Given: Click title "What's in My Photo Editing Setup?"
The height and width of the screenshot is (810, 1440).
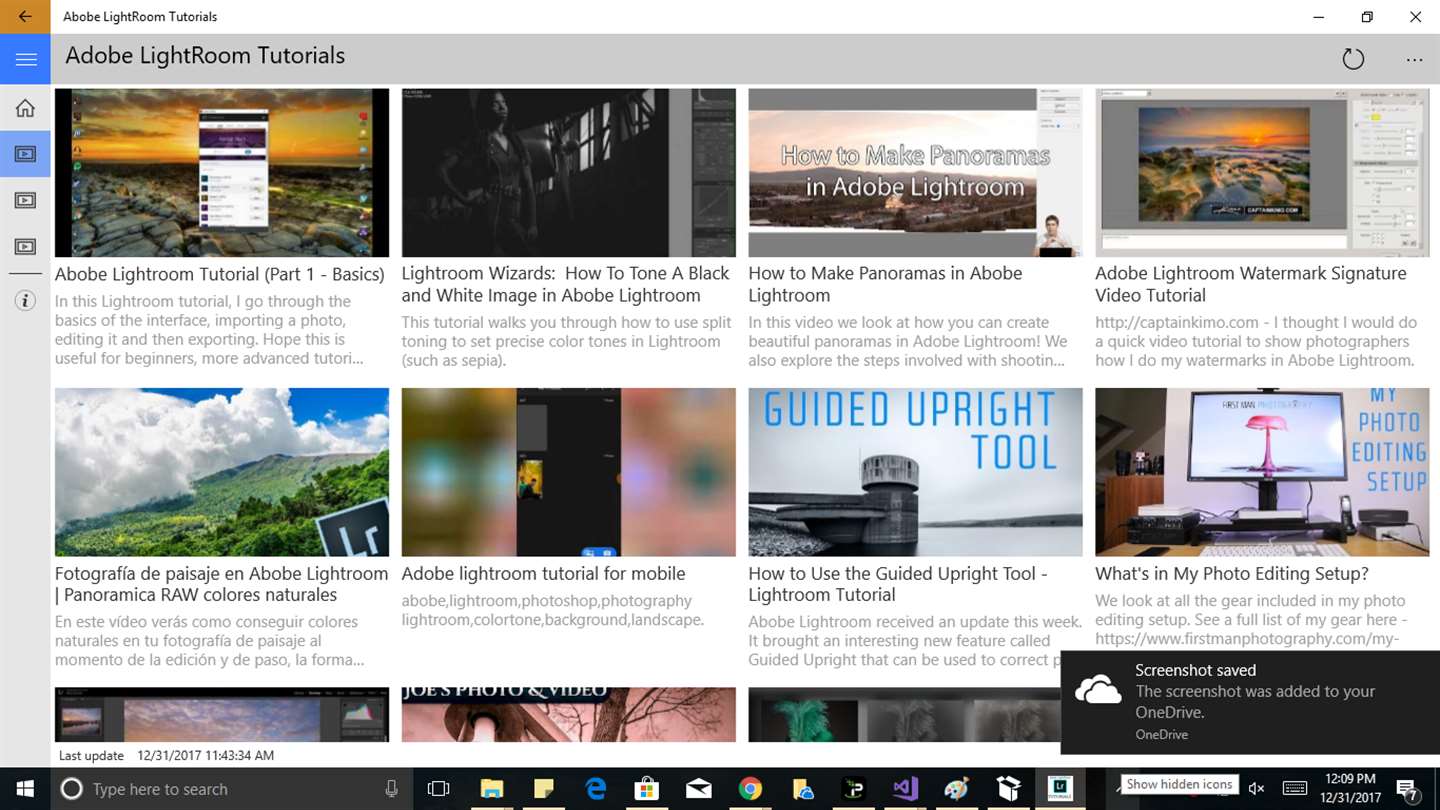Looking at the screenshot, I should pyautogui.click(x=1232, y=574).
